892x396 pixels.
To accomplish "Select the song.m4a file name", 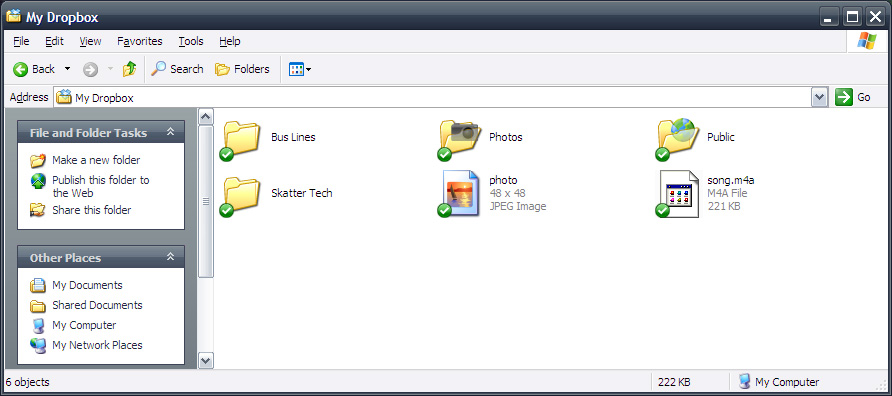I will click(731, 180).
